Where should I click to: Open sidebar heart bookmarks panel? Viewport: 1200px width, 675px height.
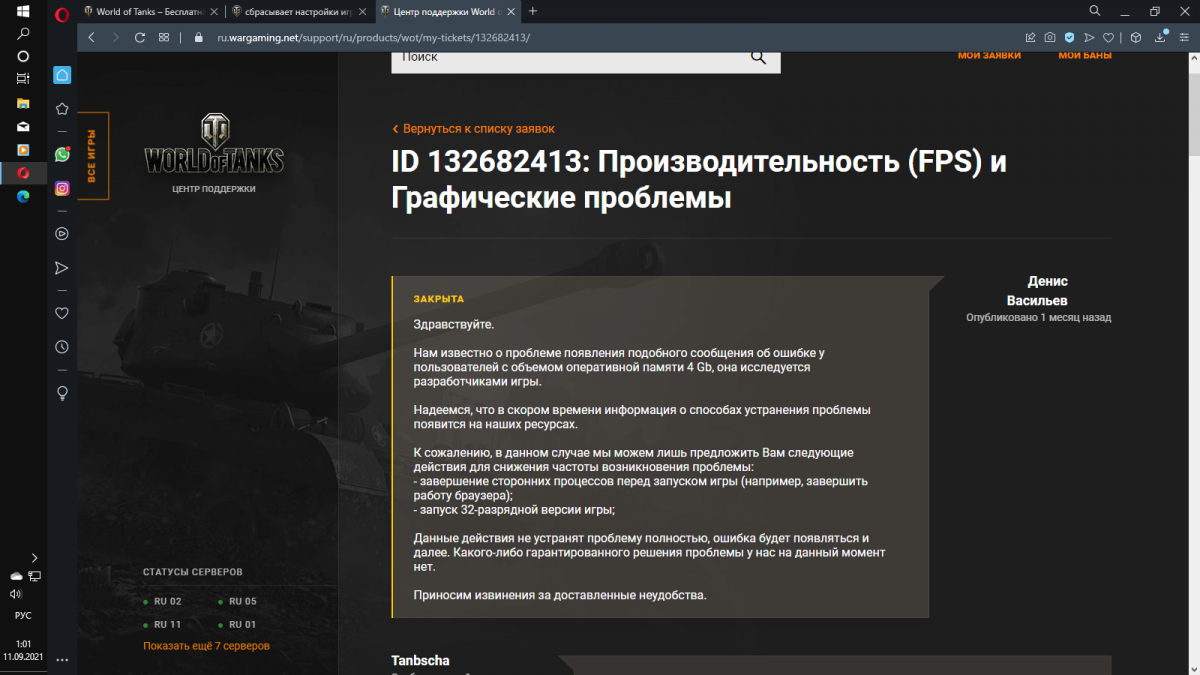(x=62, y=313)
